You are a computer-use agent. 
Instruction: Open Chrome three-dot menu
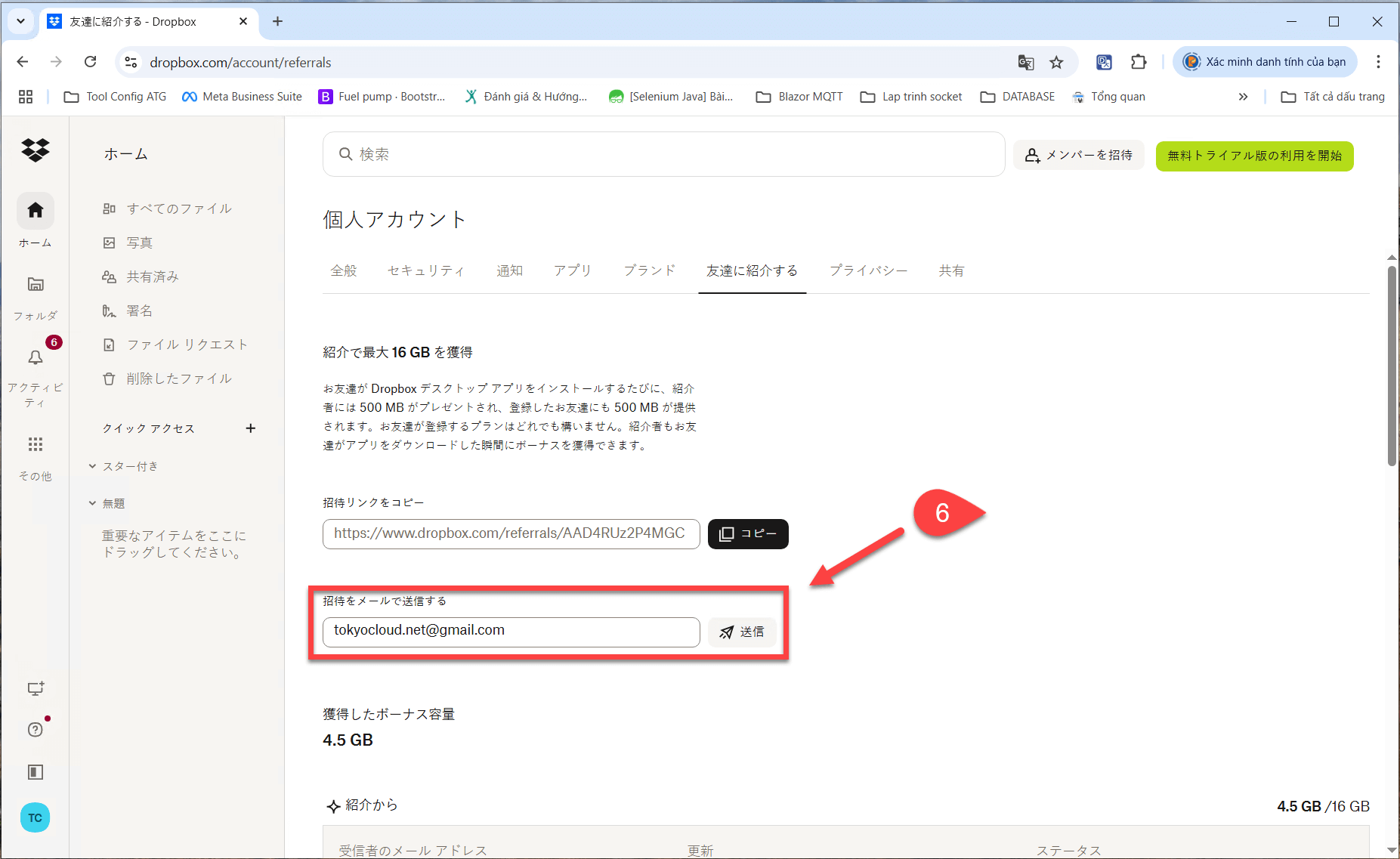click(x=1378, y=62)
